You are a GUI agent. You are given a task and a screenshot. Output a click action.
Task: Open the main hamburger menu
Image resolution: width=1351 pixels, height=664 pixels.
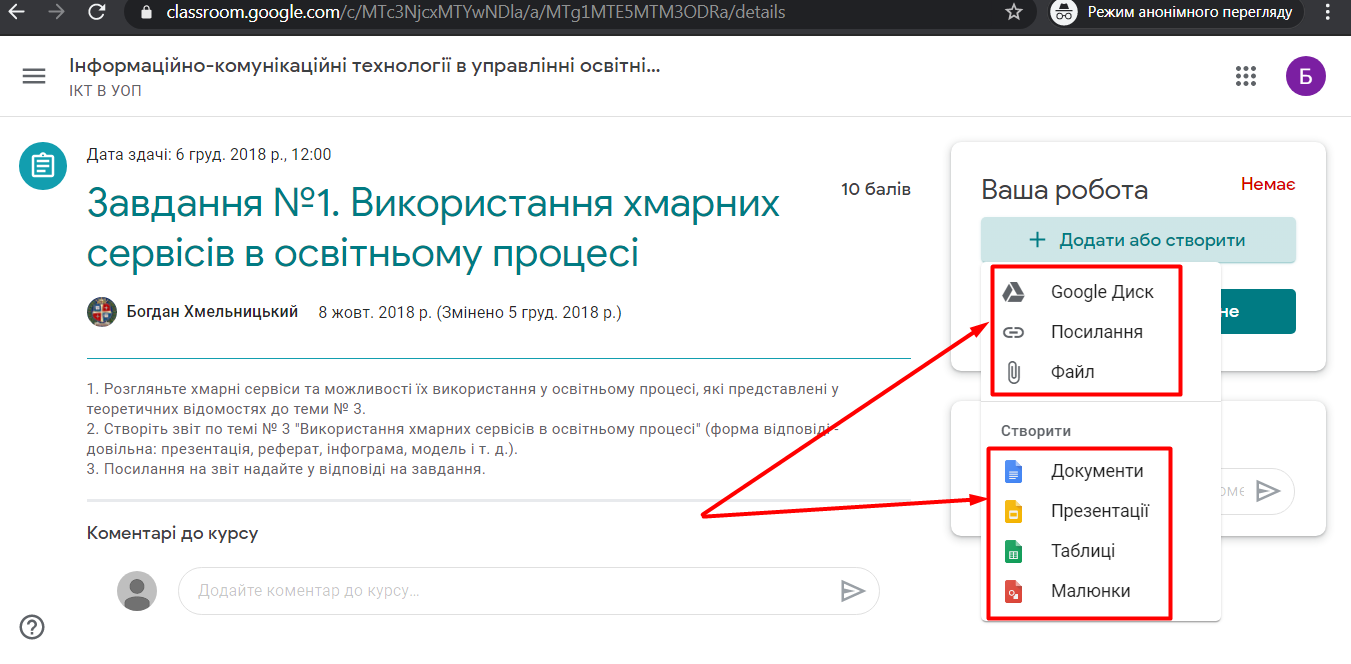click(34, 76)
